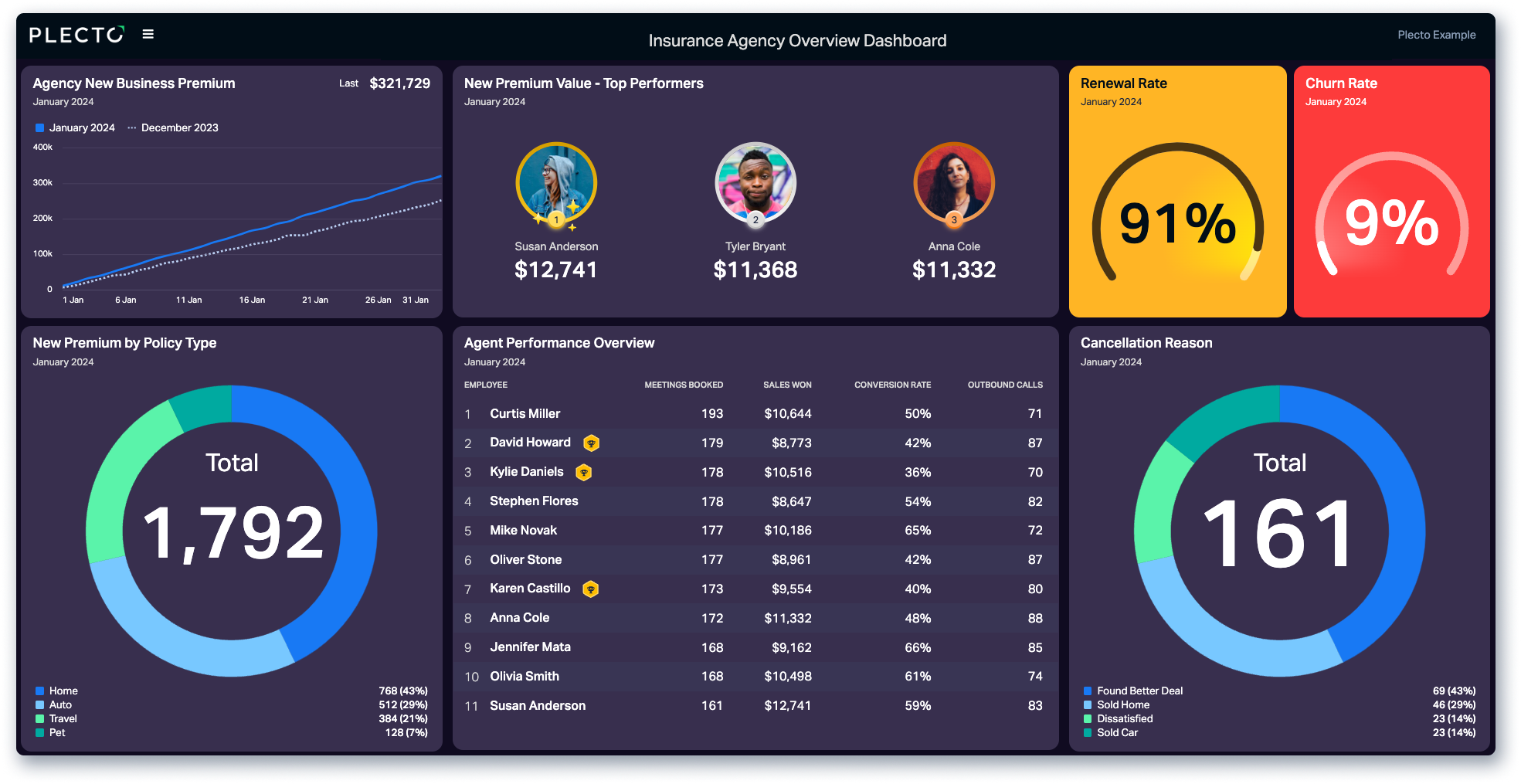This screenshot has width=1521, height=784.
Task: Click the Pet legend color swatch
Action: coord(39,732)
